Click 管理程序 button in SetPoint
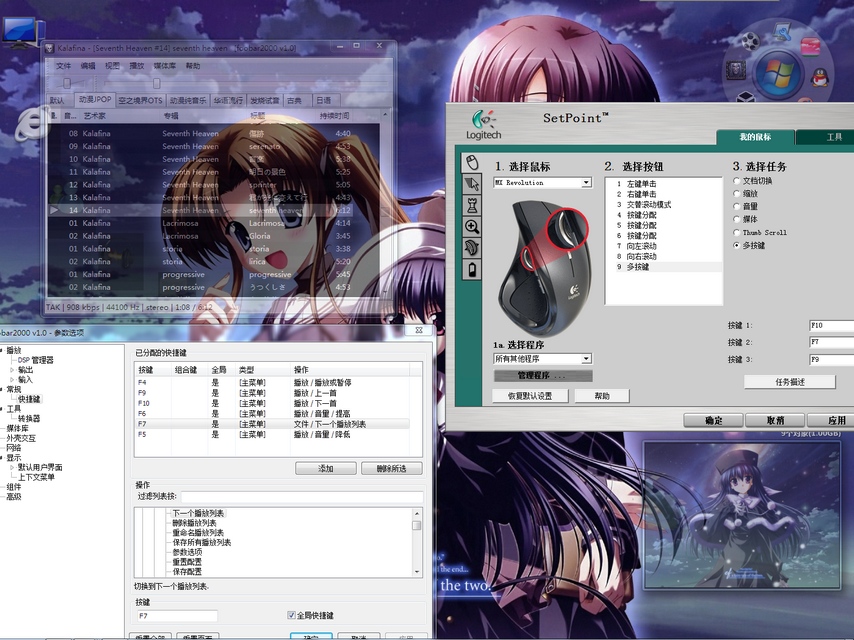 tap(542, 375)
